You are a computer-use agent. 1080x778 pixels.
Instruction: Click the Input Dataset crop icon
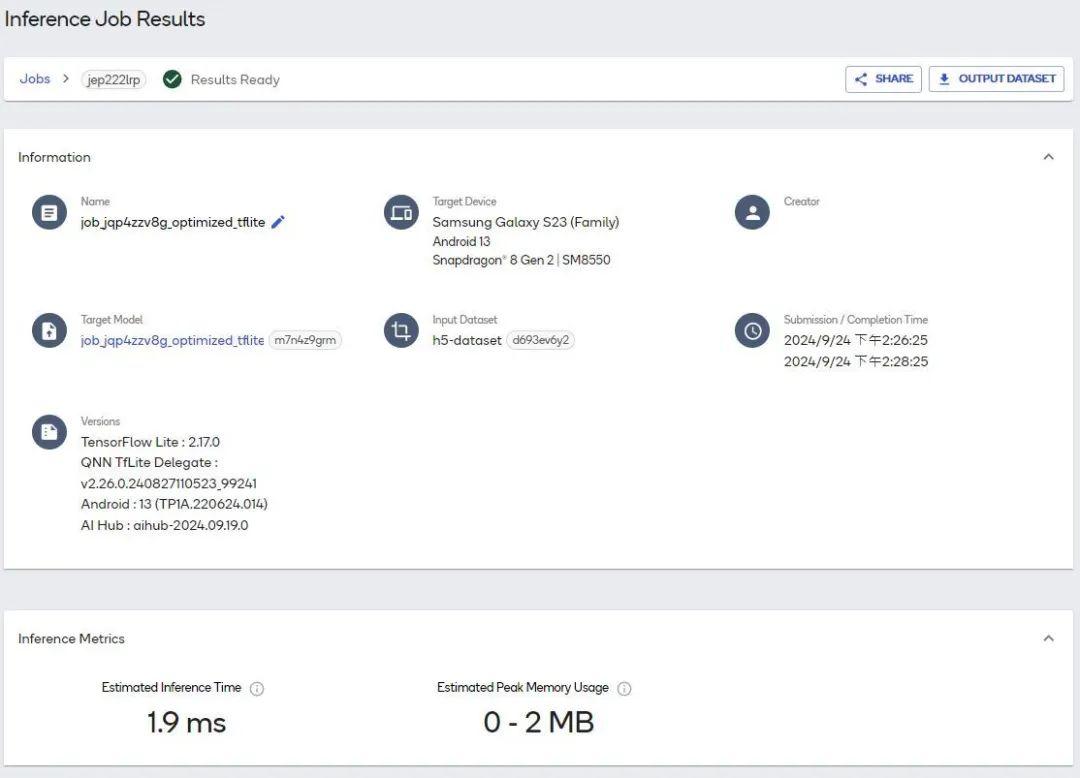pyautogui.click(x=401, y=330)
